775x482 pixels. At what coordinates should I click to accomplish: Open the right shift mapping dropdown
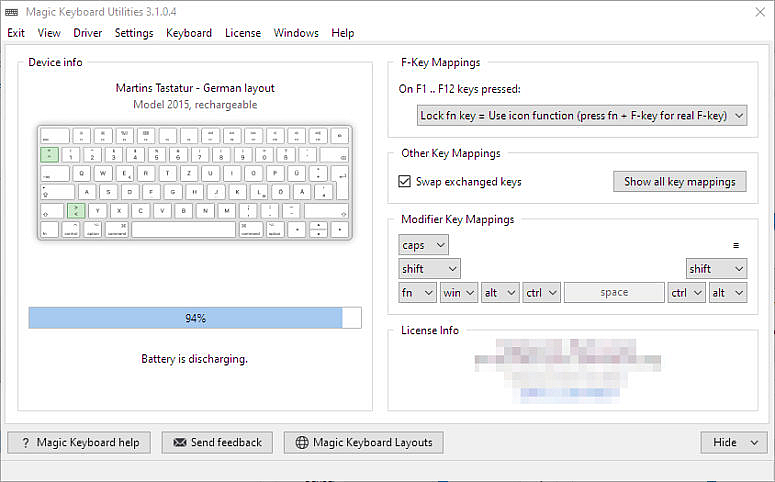tap(716, 269)
